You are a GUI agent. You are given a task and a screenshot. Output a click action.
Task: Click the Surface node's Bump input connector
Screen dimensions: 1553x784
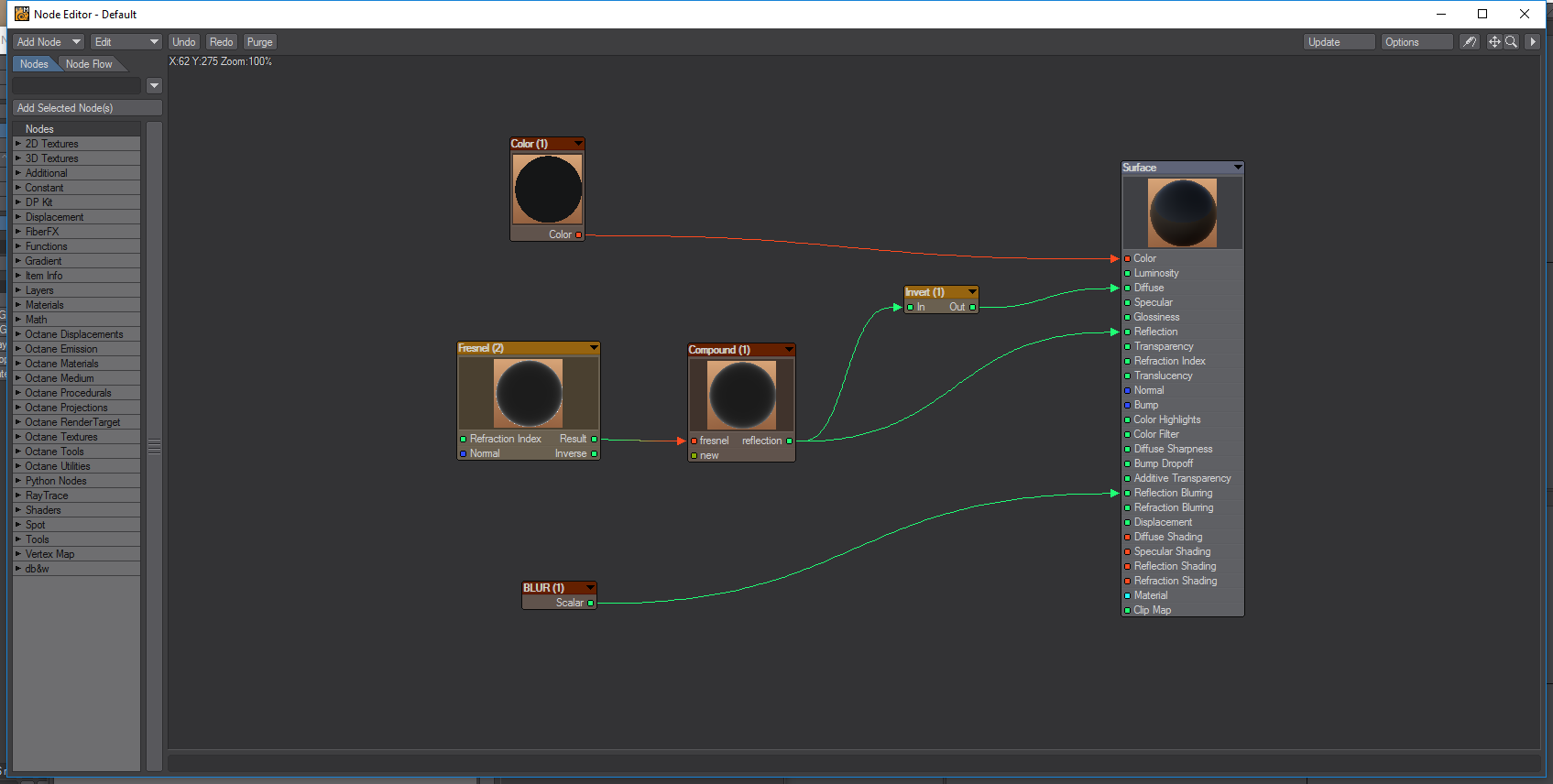[x=1127, y=405]
